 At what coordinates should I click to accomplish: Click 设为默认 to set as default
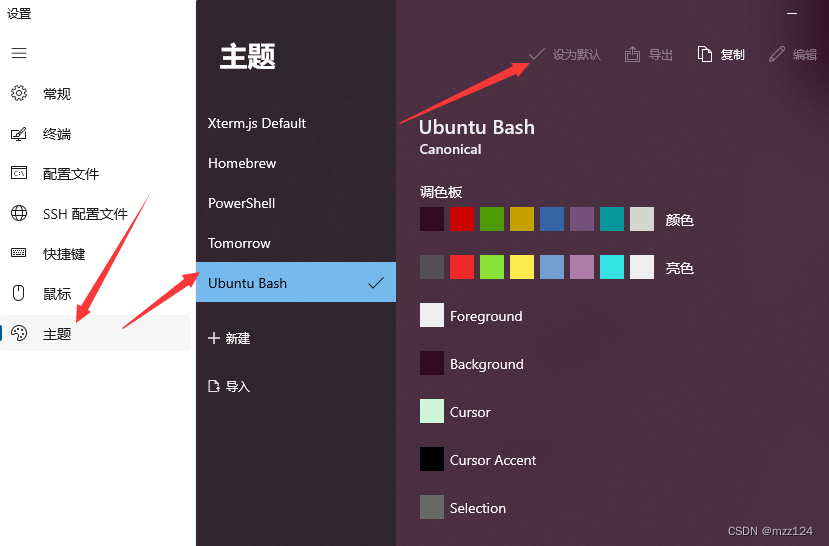pos(565,55)
